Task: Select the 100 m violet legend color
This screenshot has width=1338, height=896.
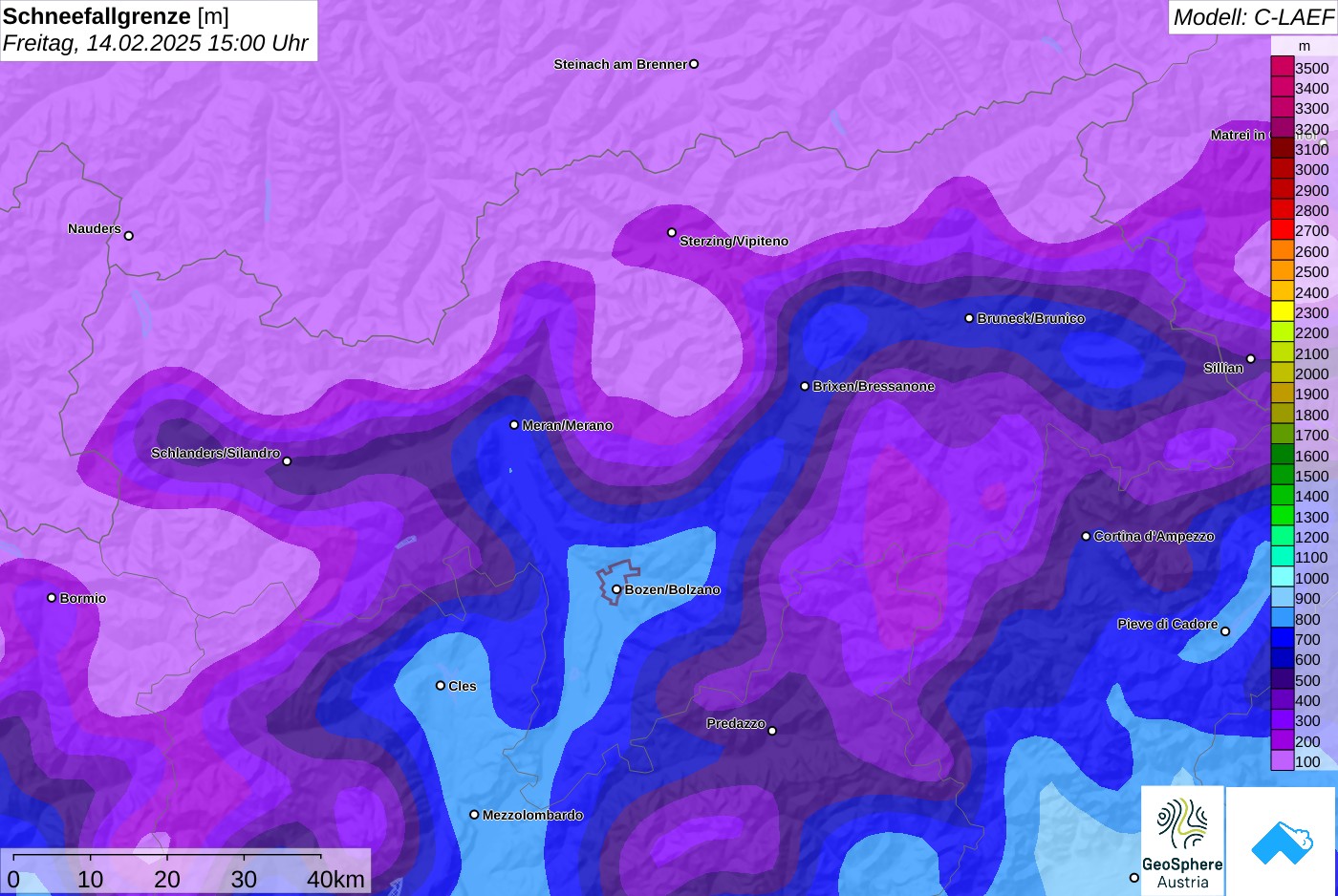Action: 1282,760
